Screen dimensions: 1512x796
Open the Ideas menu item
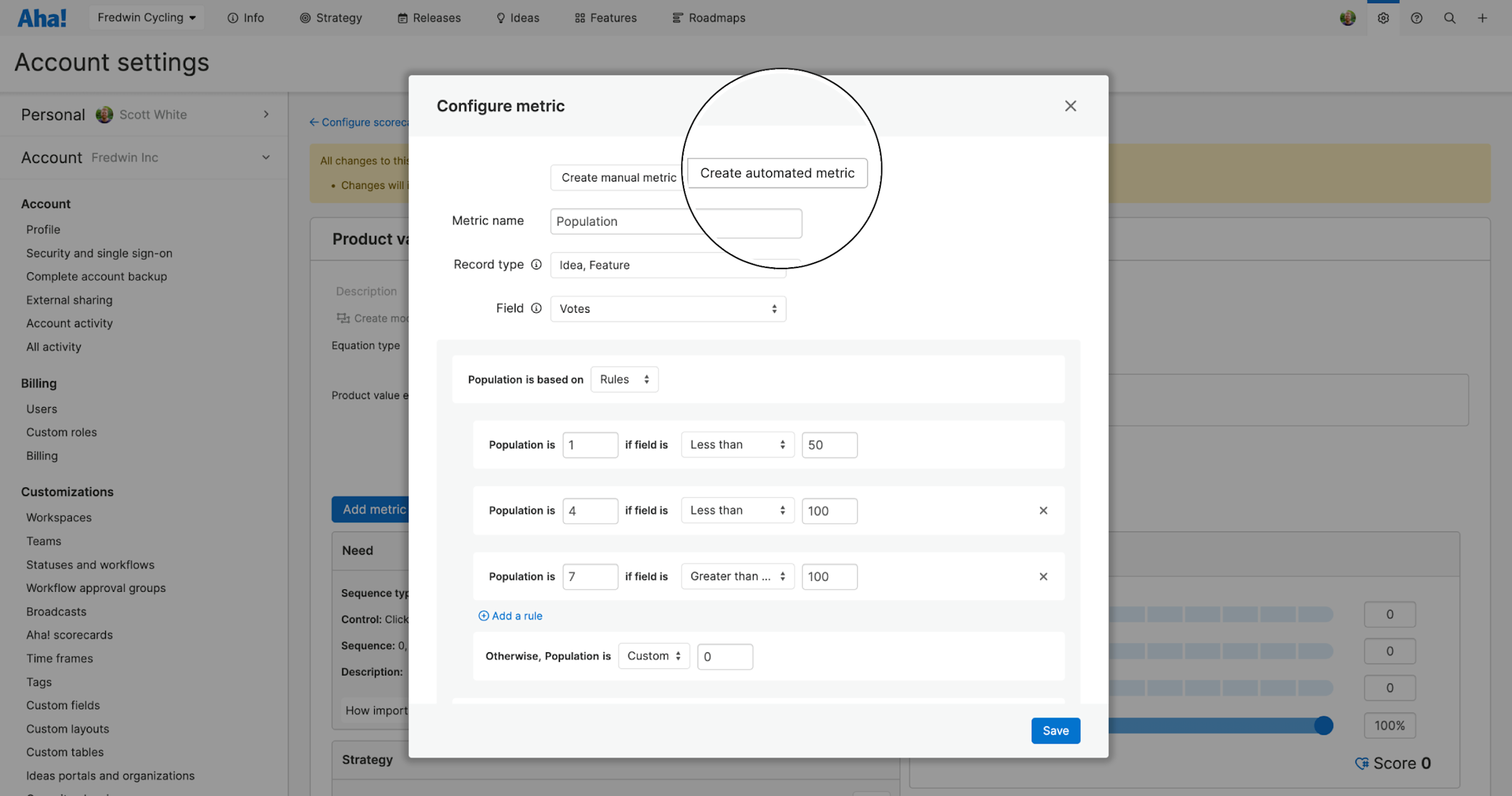click(x=517, y=18)
